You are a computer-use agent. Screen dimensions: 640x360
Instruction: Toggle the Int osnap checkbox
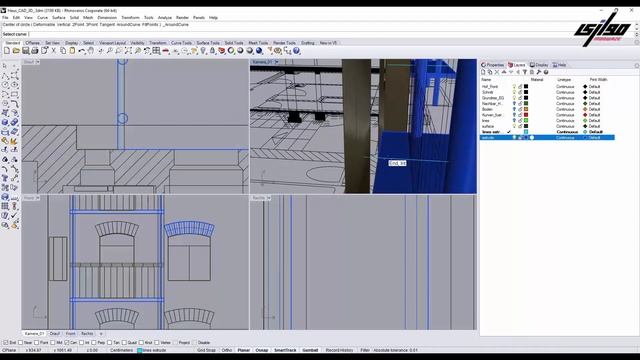pos(81,343)
